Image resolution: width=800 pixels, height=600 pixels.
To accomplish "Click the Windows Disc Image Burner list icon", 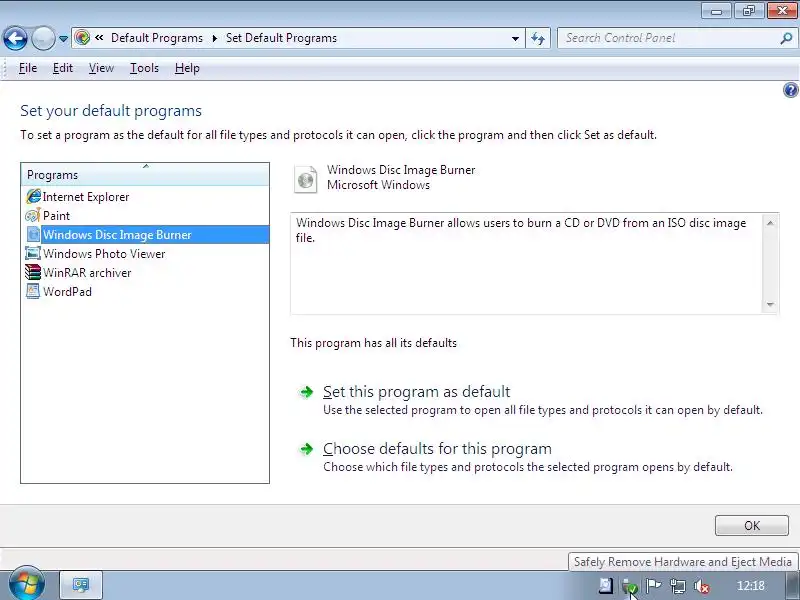I will pyautogui.click(x=33, y=235).
